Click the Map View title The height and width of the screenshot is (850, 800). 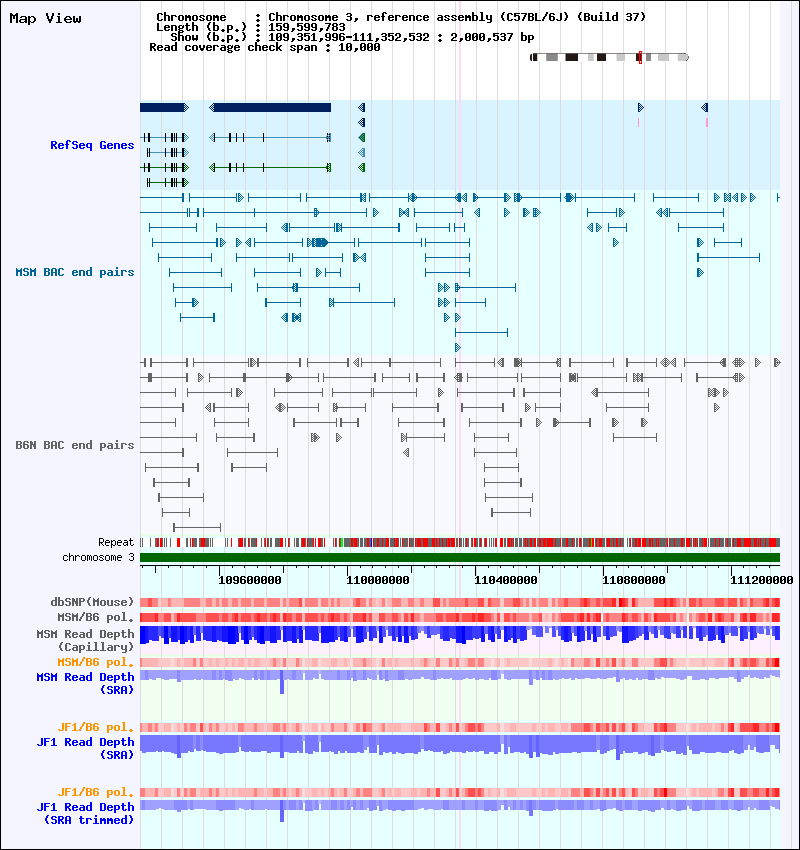46,18
